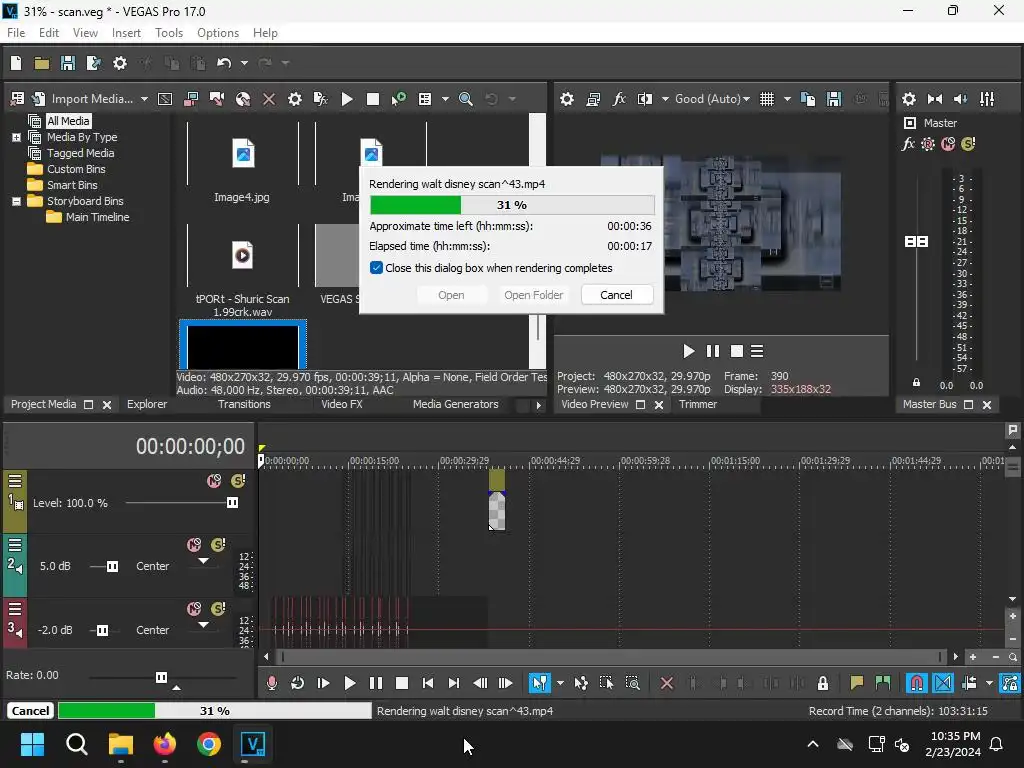Stop in Video Preview window

coord(737,351)
